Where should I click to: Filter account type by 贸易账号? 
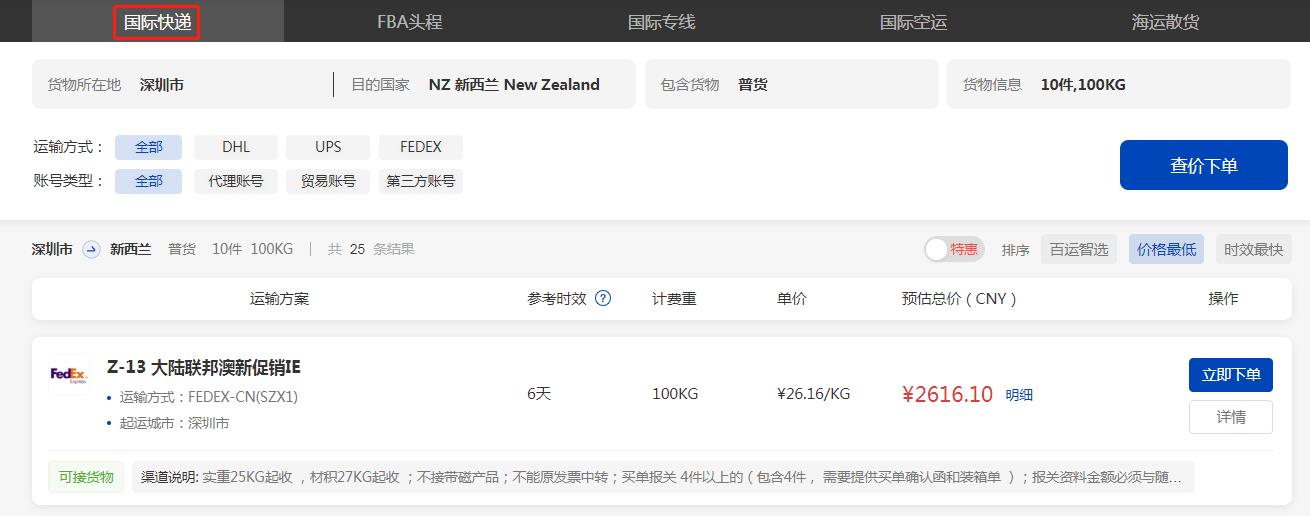[x=328, y=181]
